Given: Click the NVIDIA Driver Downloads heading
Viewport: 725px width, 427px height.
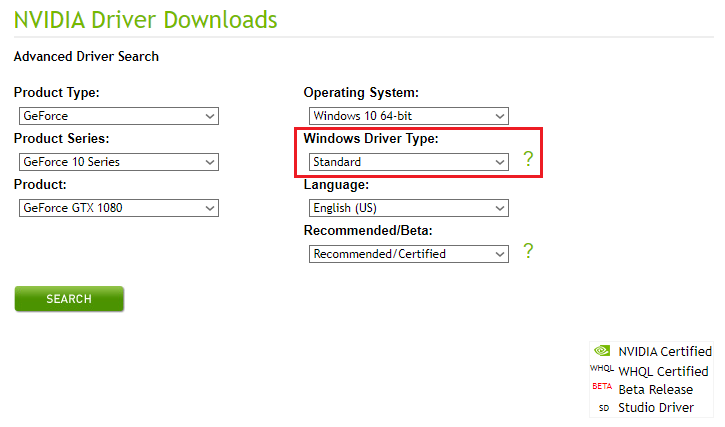Looking at the screenshot, I should tap(146, 19).
